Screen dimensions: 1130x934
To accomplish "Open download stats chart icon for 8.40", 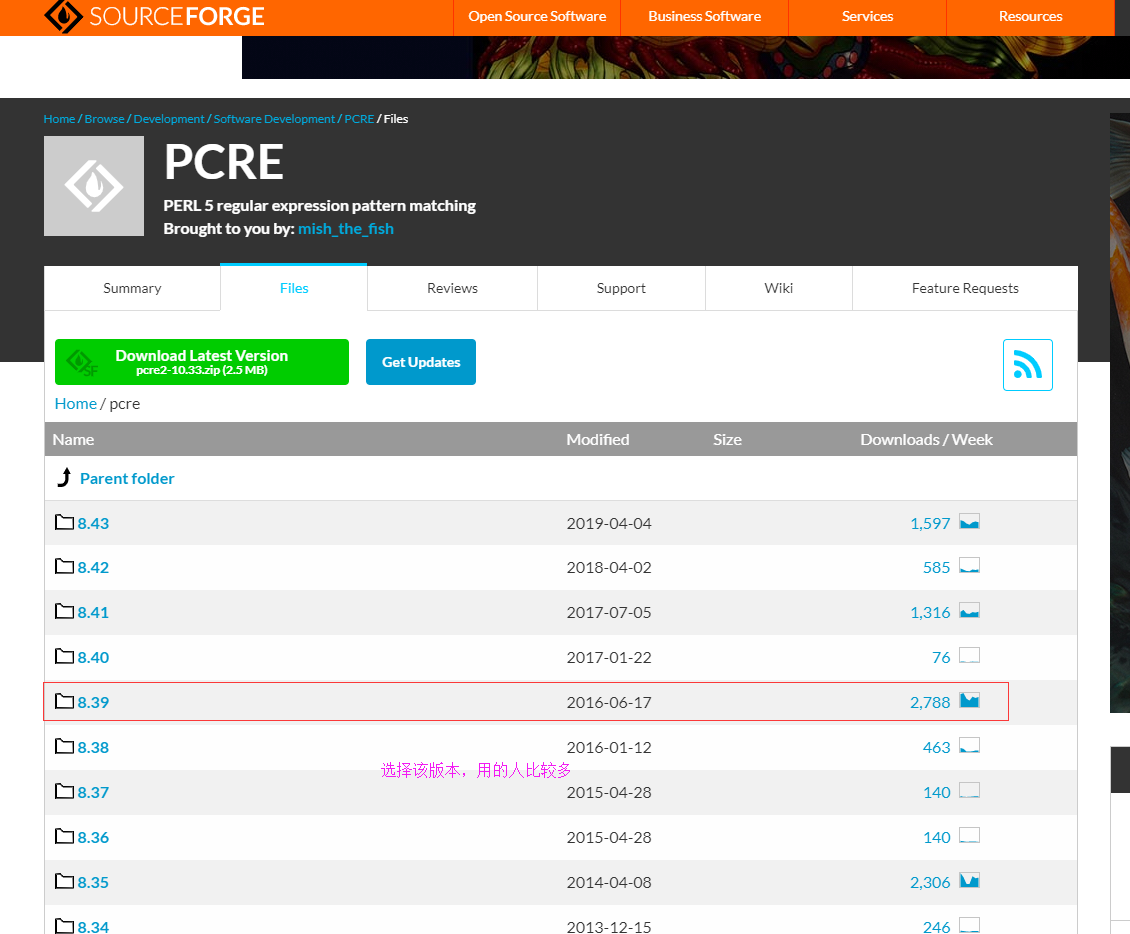I will [969, 656].
